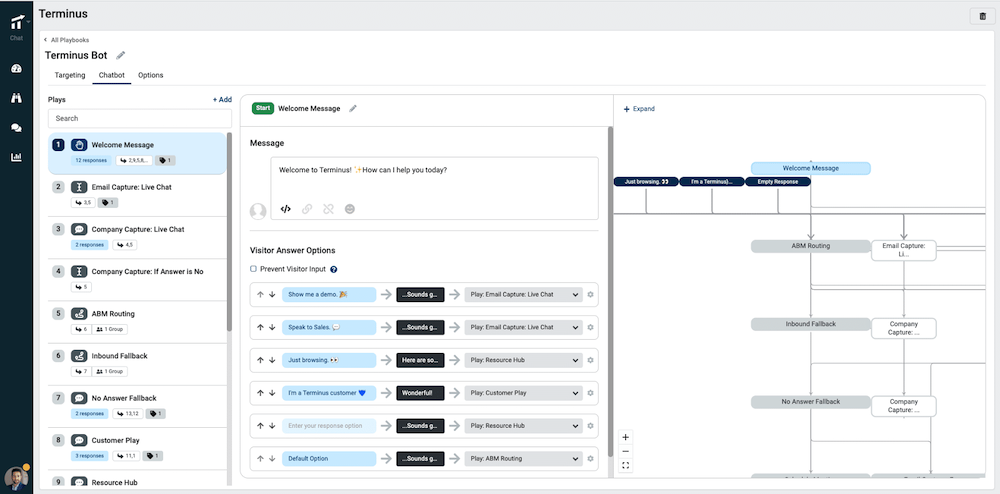This screenshot has height=494, width=1000.
Task: Switch to the Options tab
Action: [x=151, y=75]
